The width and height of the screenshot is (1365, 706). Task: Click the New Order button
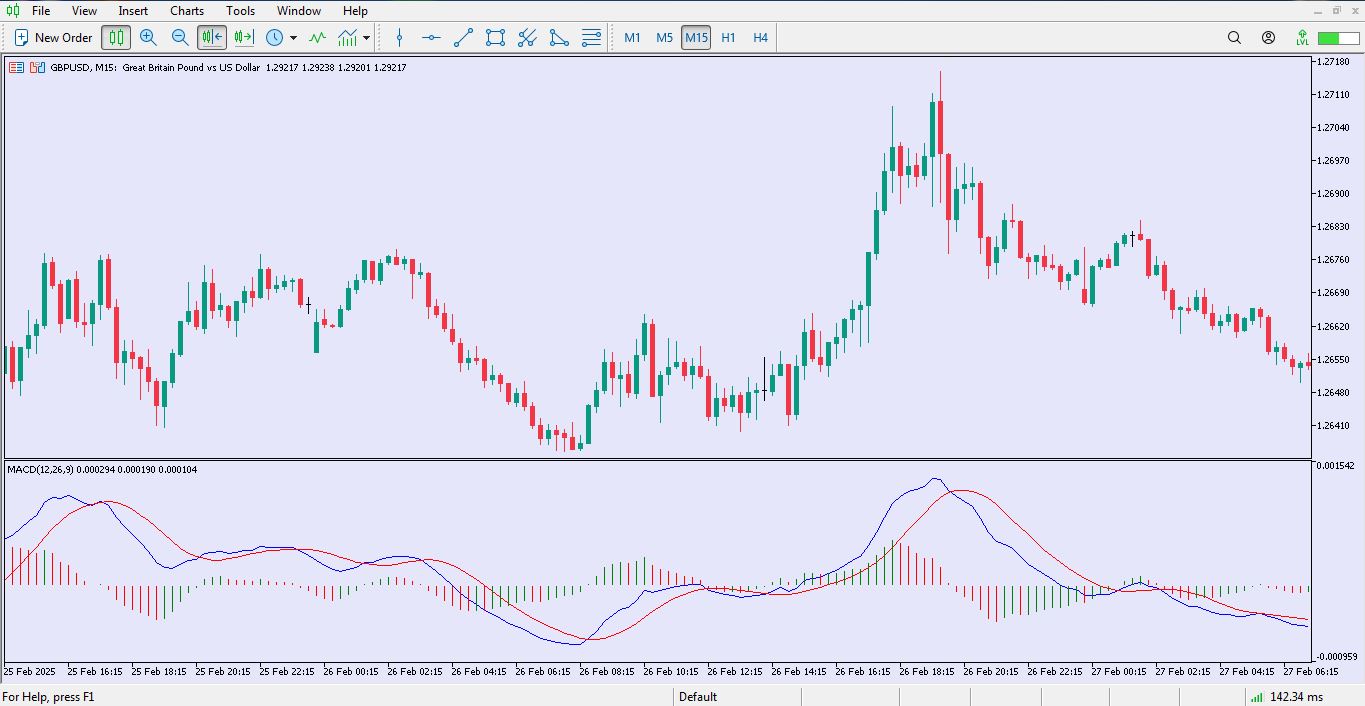pos(53,38)
